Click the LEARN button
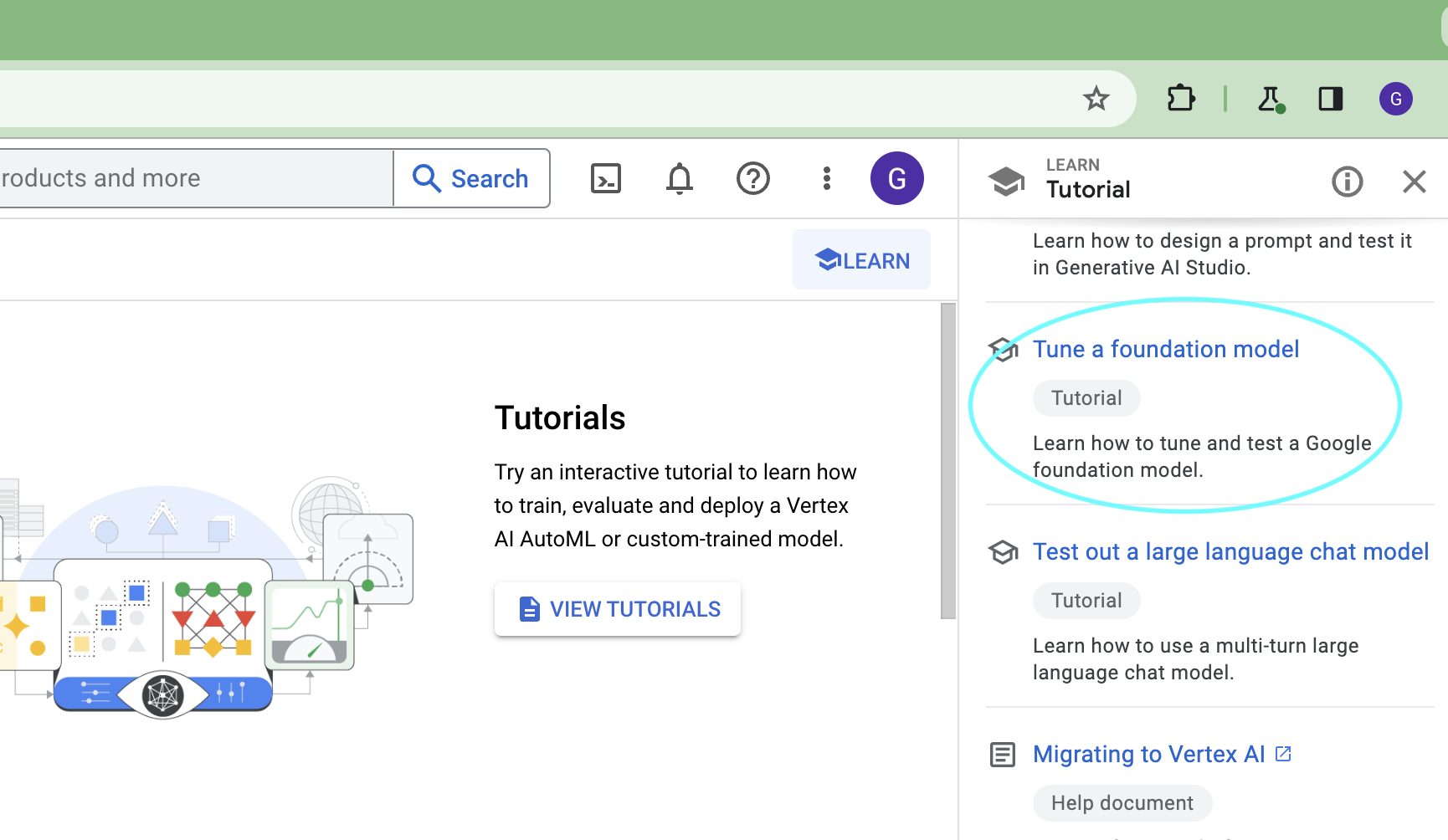 [862, 260]
